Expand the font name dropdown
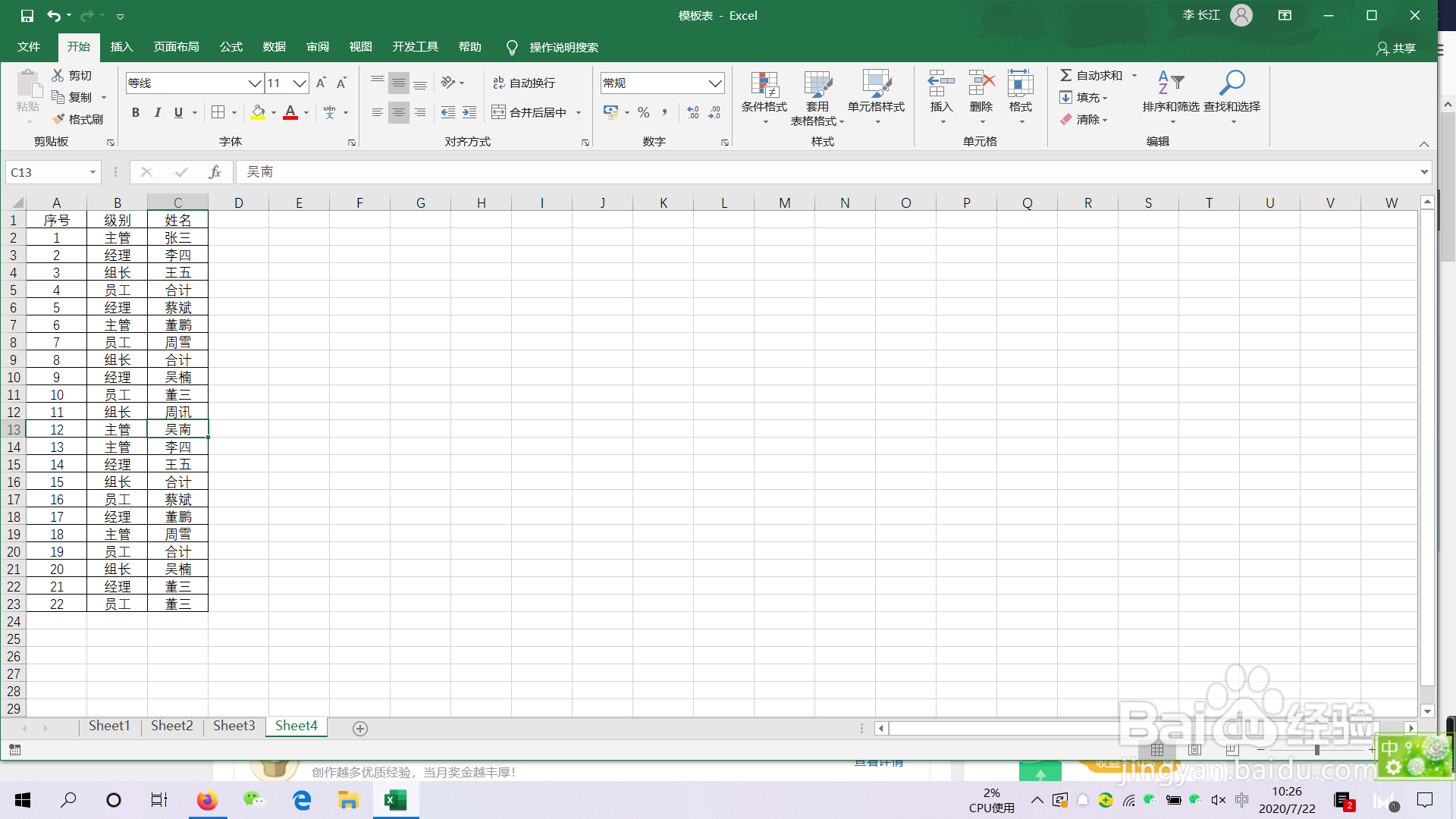The image size is (1456, 819). point(255,83)
